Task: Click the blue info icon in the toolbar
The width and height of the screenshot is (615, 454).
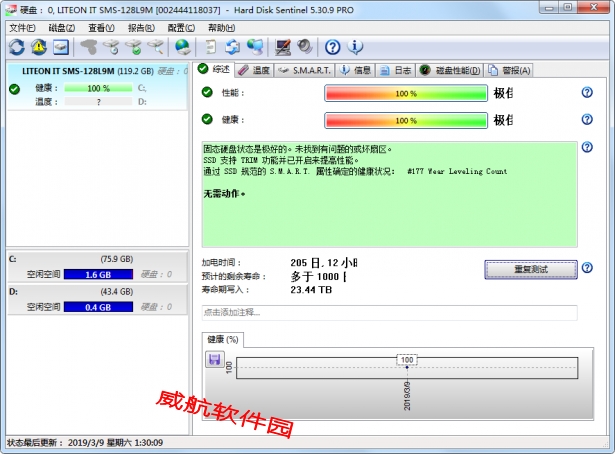Action: coord(355,47)
